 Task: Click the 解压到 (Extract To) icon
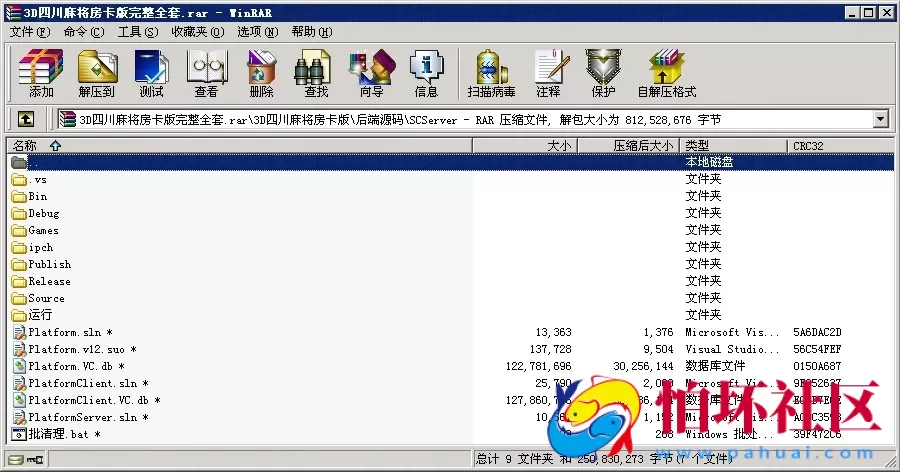[x=97, y=73]
